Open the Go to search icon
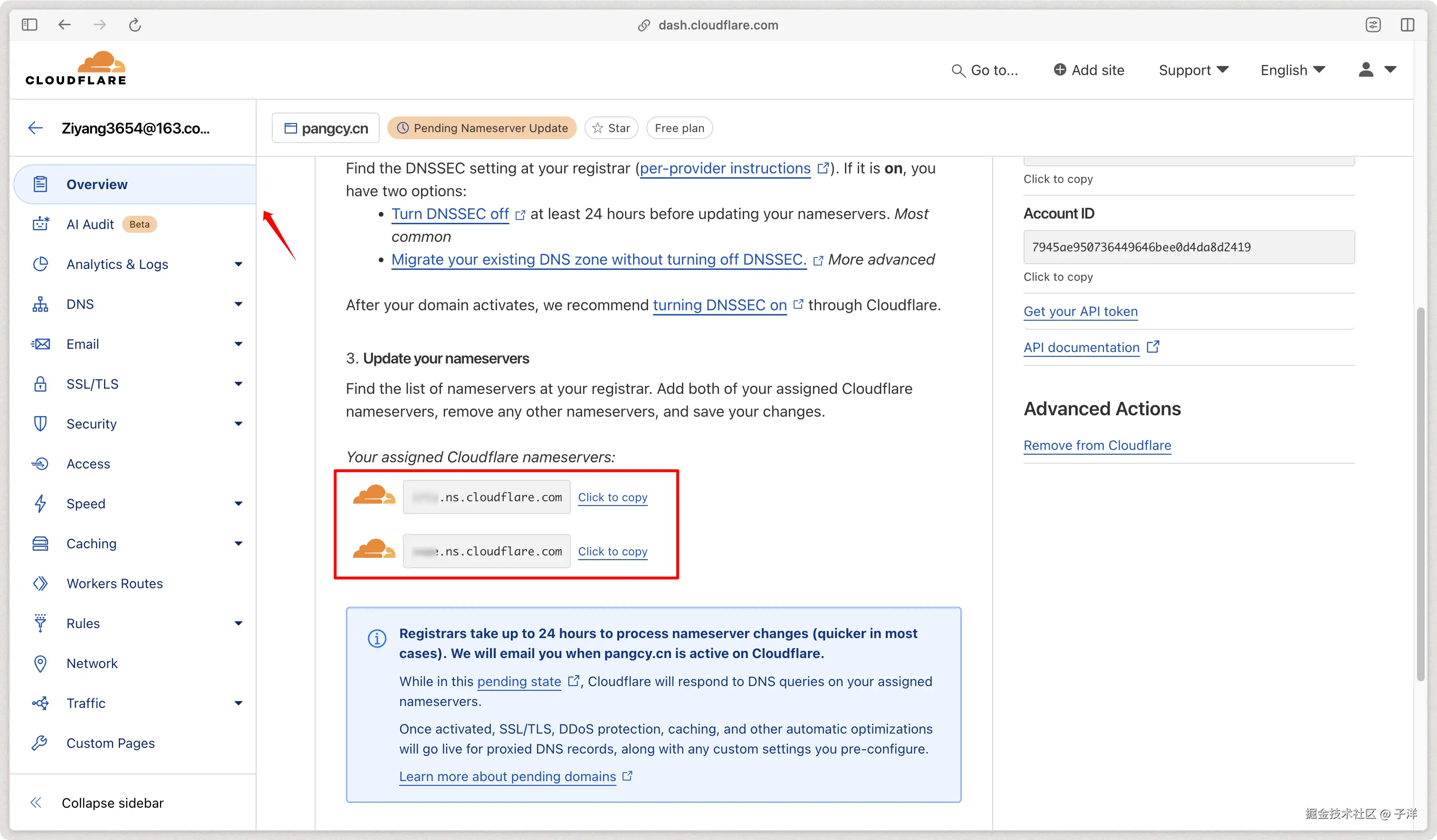The image size is (1437, 840). [x=958, y=70]
